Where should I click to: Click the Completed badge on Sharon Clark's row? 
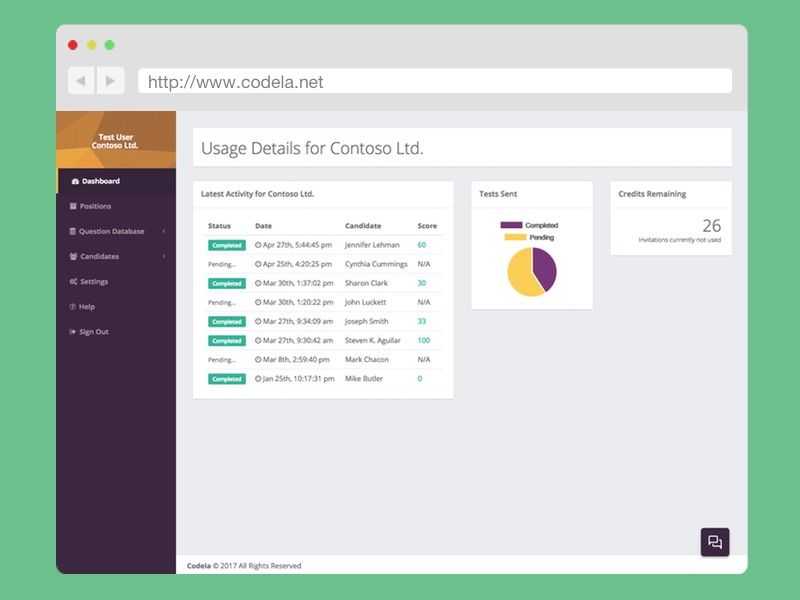pyautogui.click(x=225, y=282)
